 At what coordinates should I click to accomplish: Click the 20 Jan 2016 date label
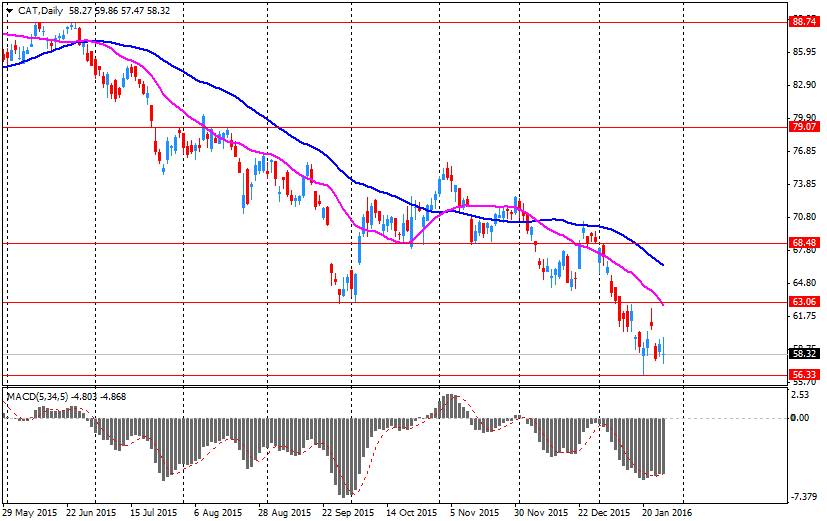(x=666, y=513)
